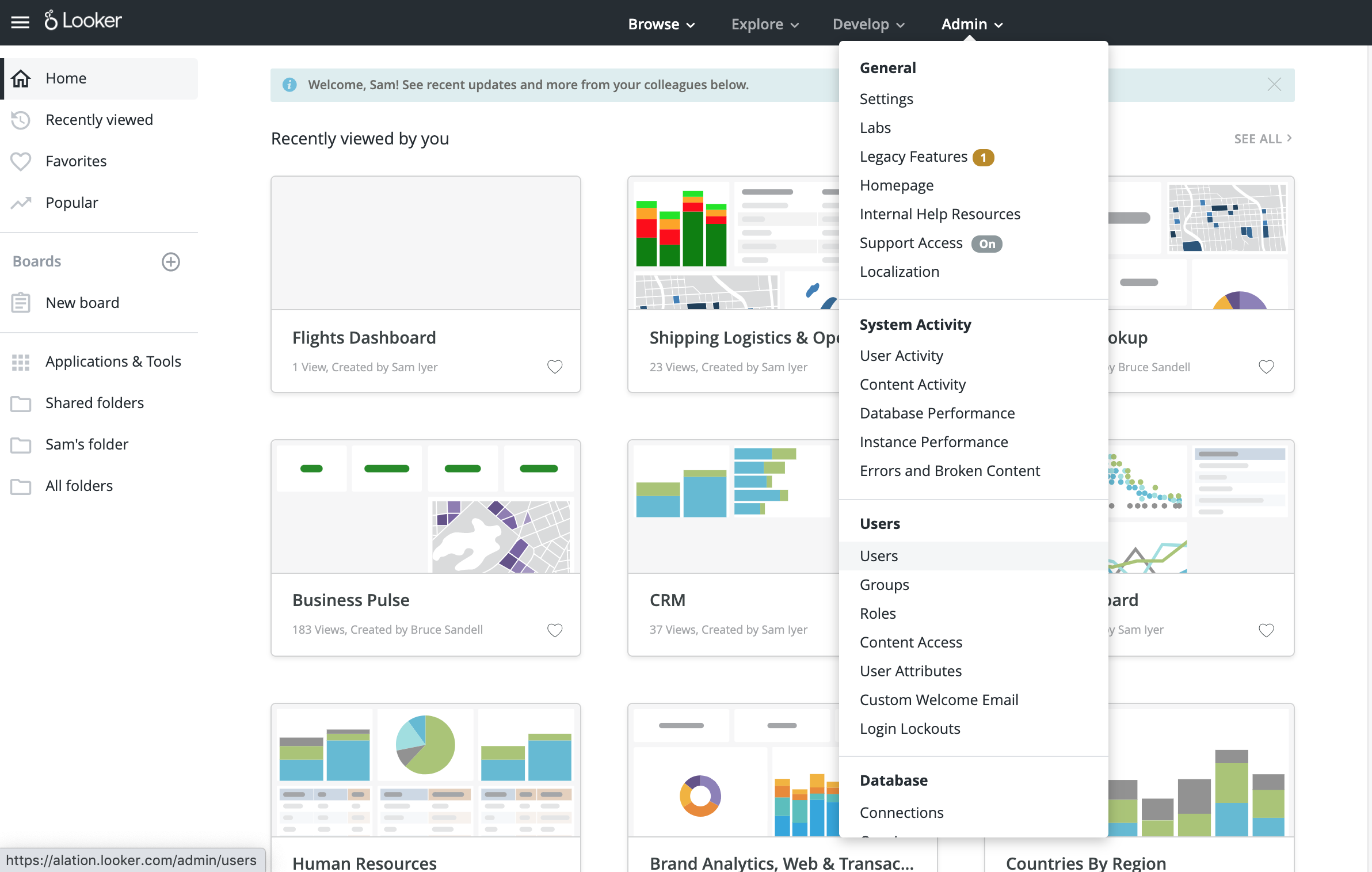This screenshot has width=1372, height=872.
Task: Go to Favorites in sidebar
Action: (99, 161)
